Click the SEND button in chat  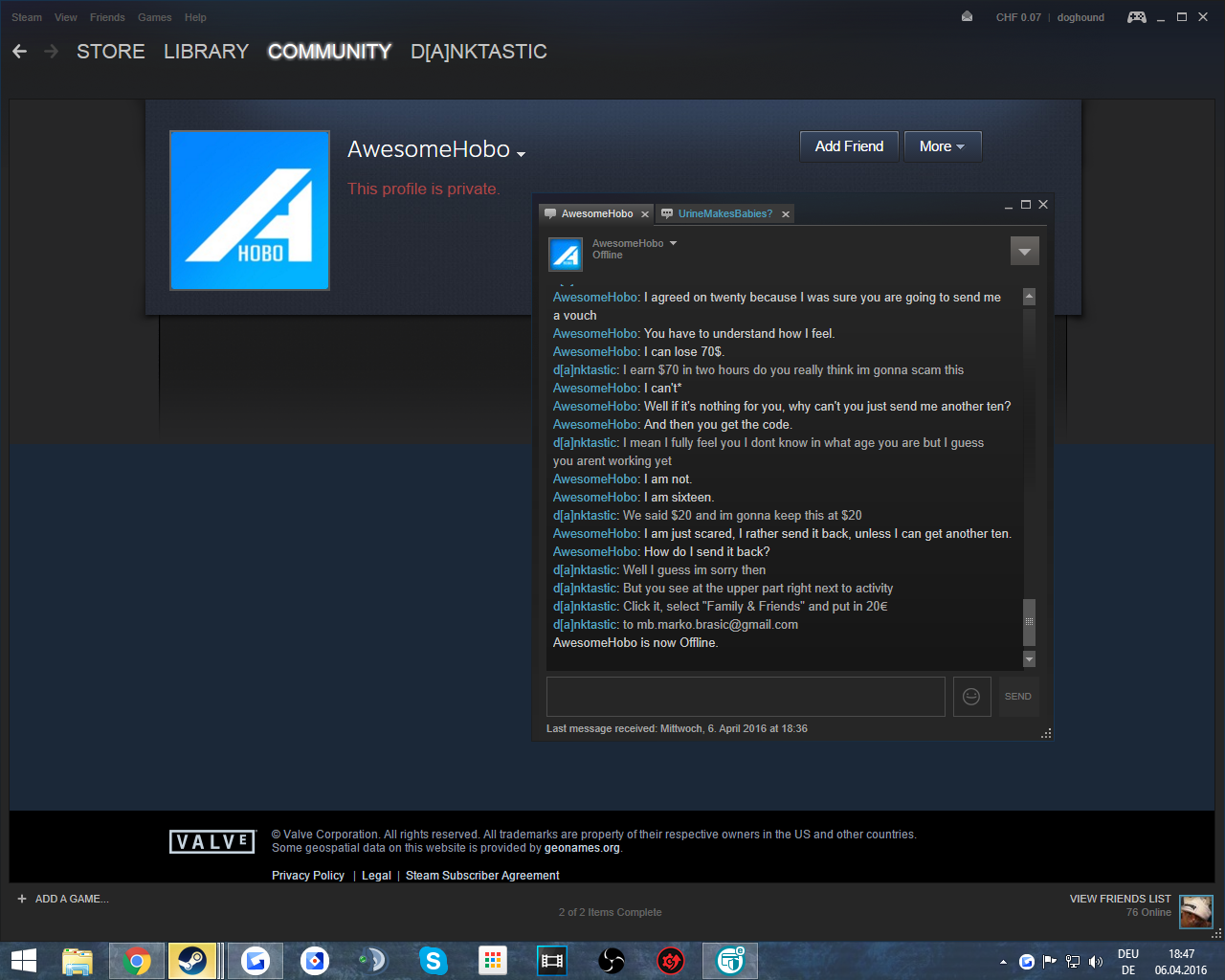click(1018, 697)
